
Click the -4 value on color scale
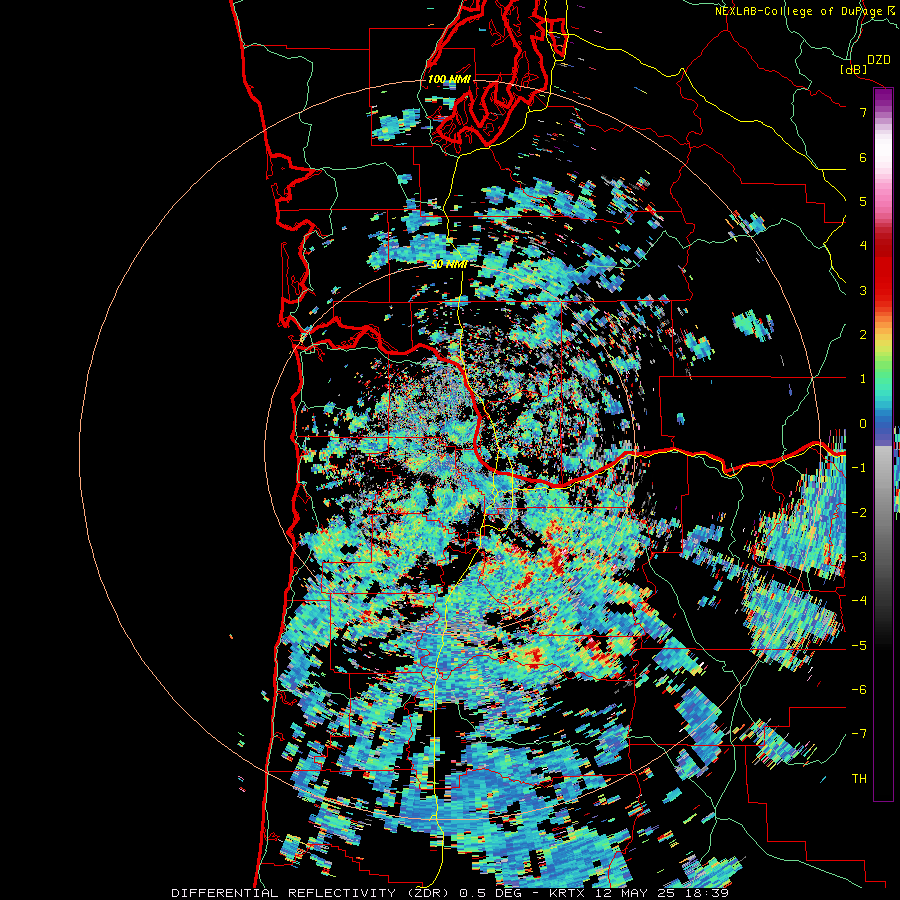[x=859, y=601]
